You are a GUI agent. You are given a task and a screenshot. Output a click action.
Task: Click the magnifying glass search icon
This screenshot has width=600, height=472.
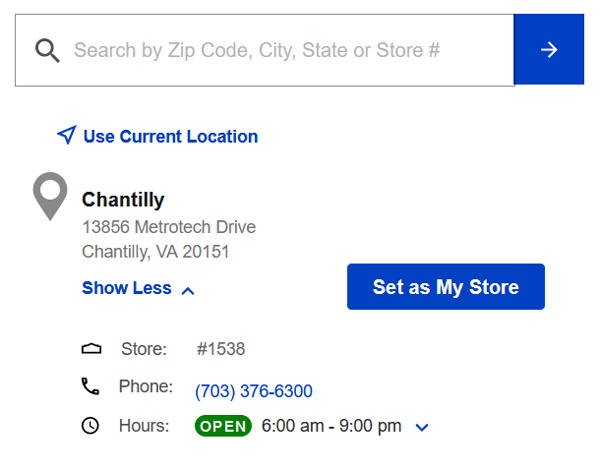pyautogui.click(x=47, y=50)
